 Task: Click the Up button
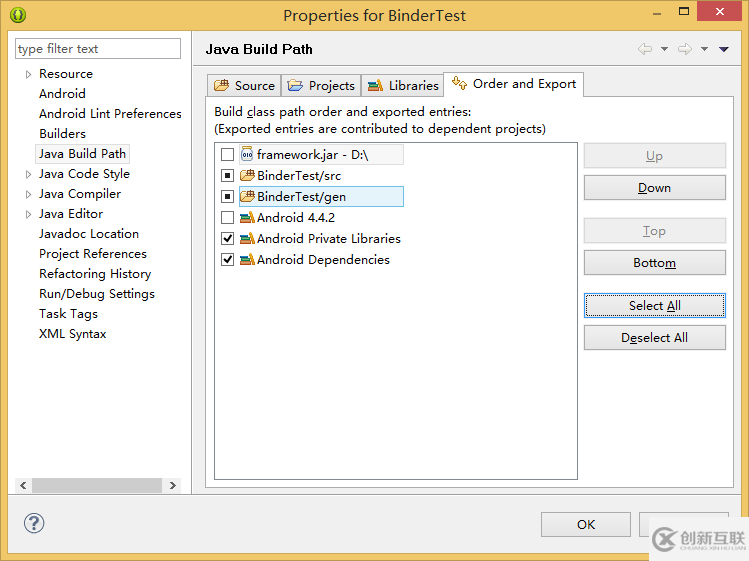(654, 156)
